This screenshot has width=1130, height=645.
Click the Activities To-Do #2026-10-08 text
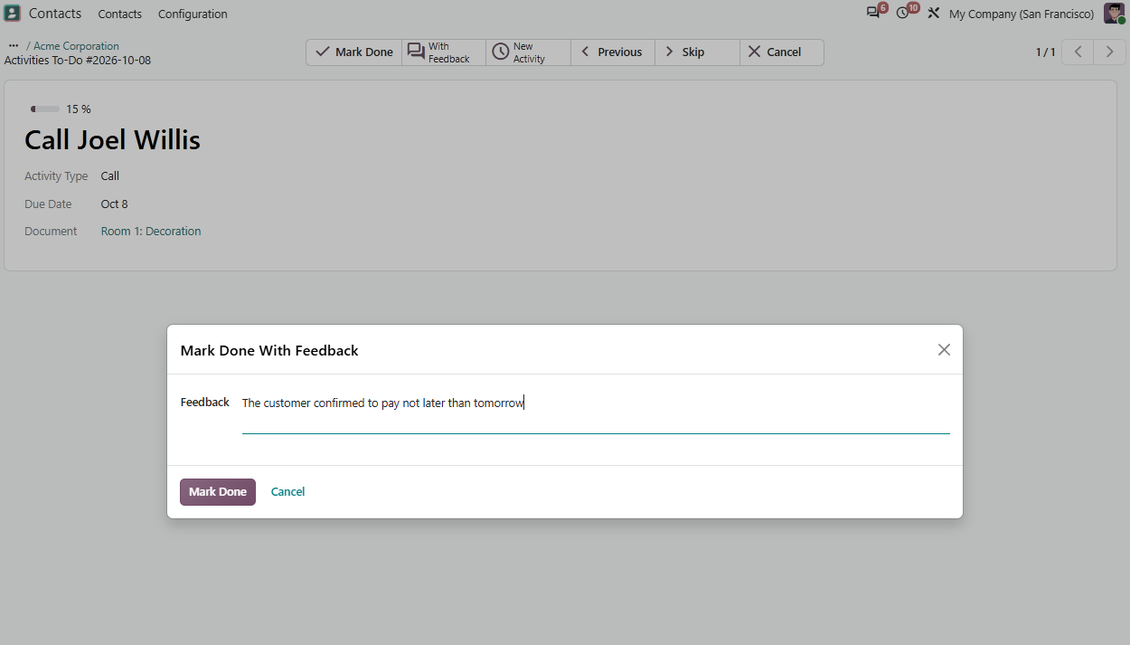pos(78,61)
